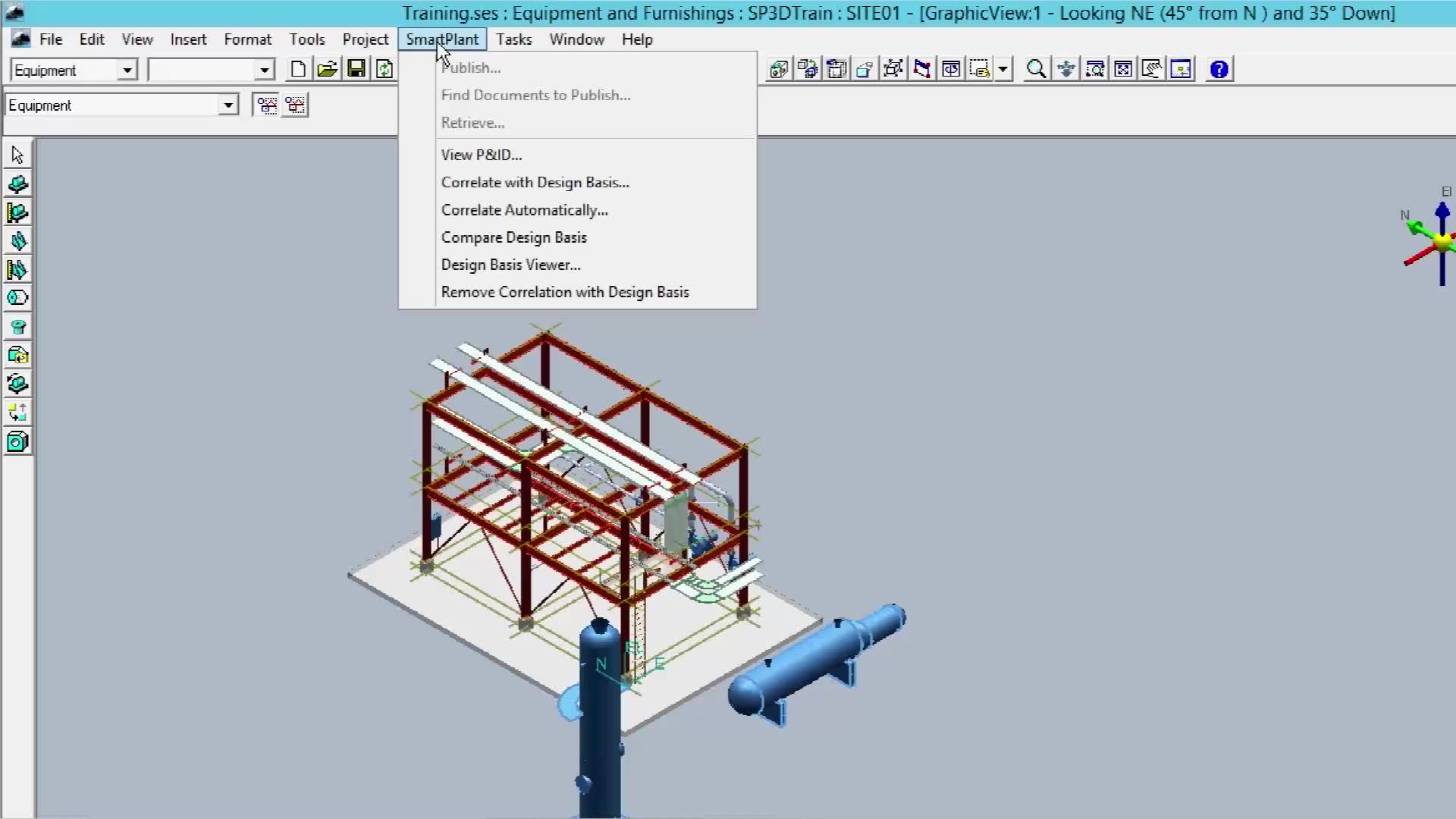Click the Select arrow tool
The width and height of the screenshot is (1456, 819).
[x=17, y=155]
